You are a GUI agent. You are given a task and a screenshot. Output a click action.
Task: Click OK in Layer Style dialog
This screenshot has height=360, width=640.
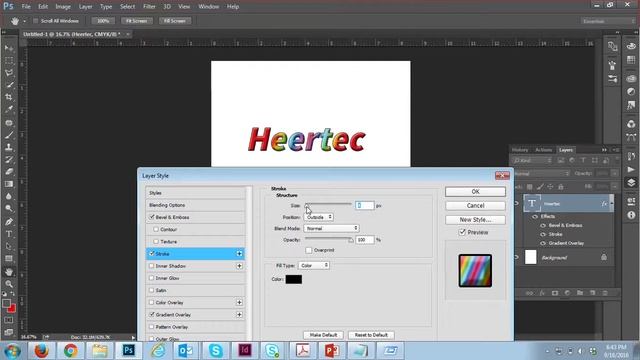point(475,191)
